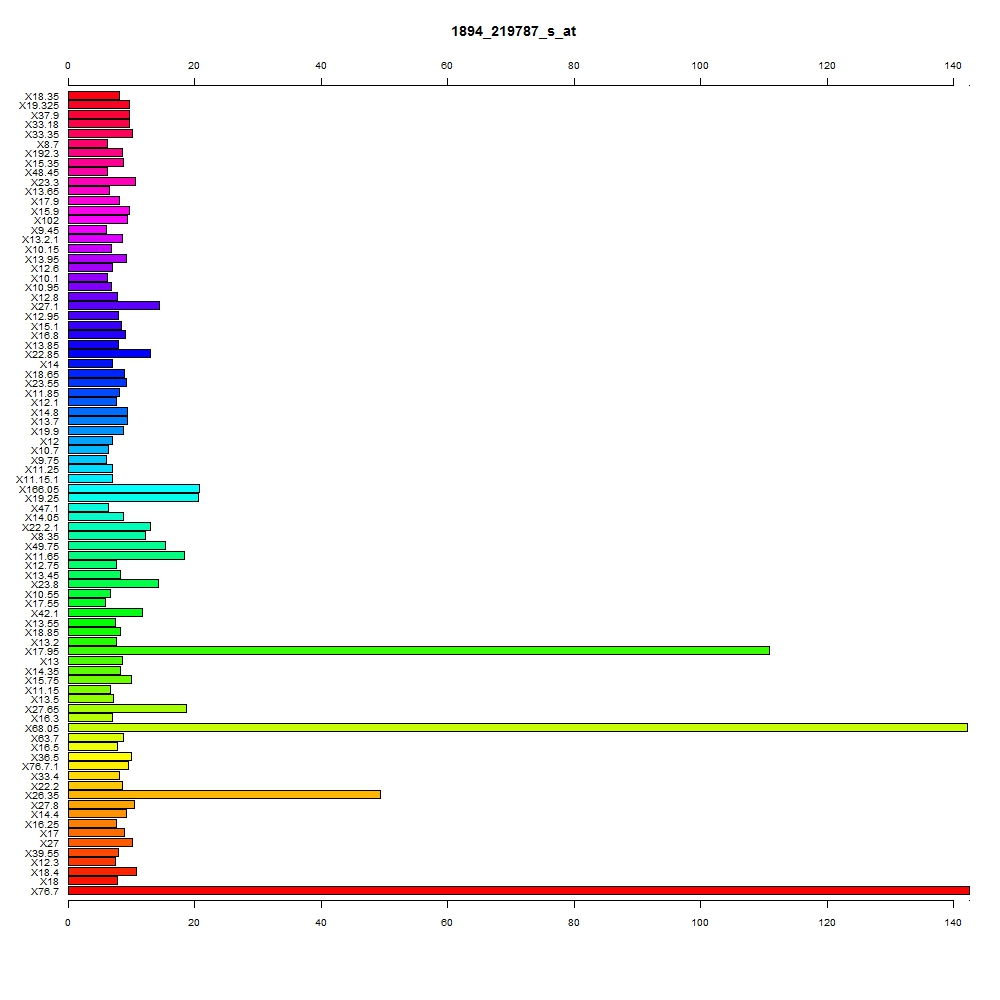The image size is (1000, 1000).
Task: Select the row label X26.35
Action: click(41, 795)
